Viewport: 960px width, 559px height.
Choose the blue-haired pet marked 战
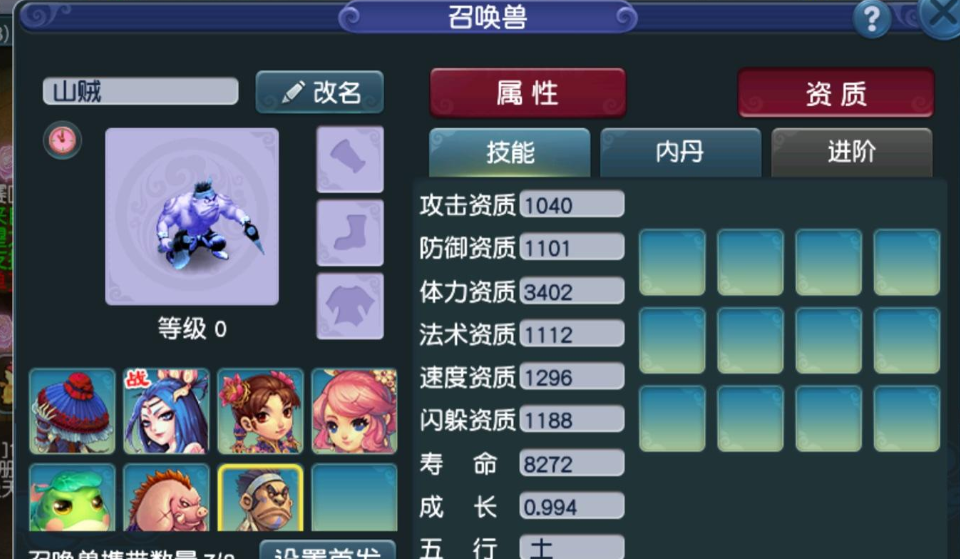click(x=166, y=411)
